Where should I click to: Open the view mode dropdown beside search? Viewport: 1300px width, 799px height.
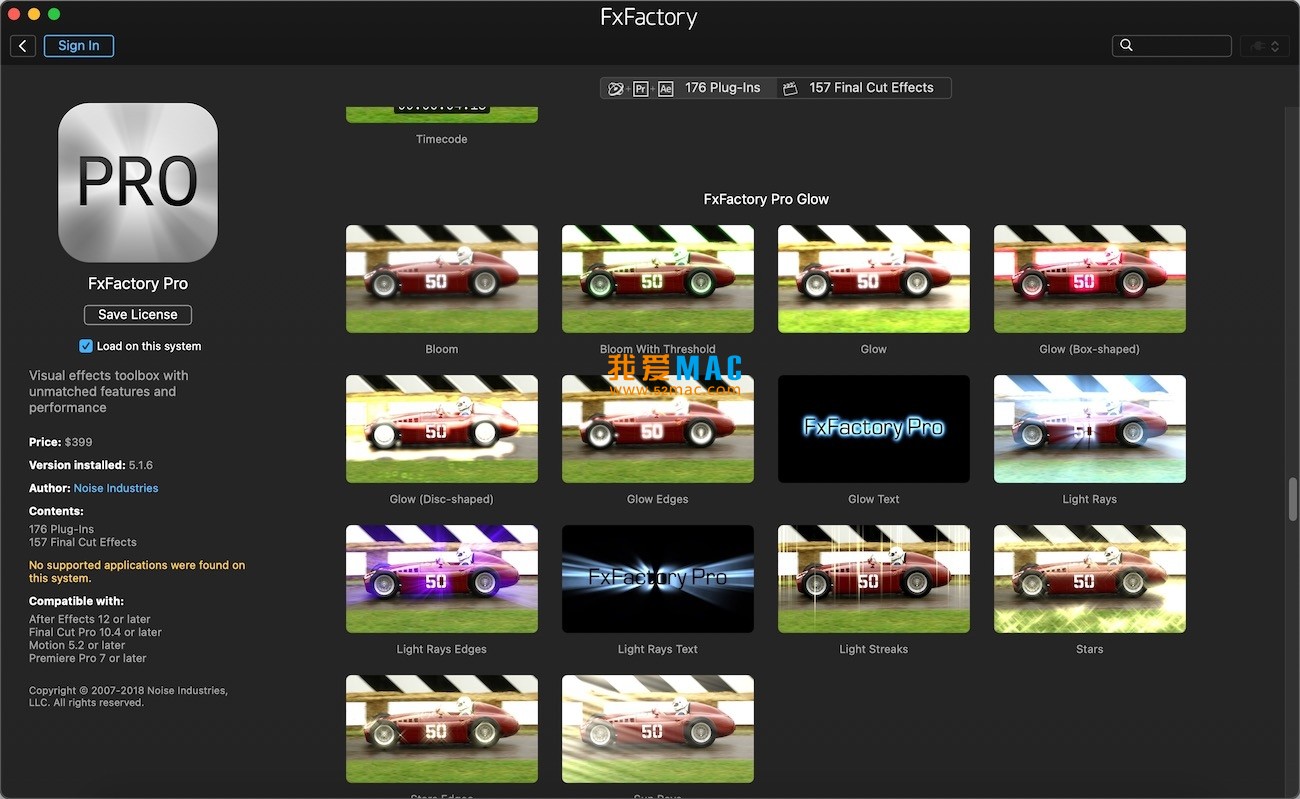tap(1265, 46)
